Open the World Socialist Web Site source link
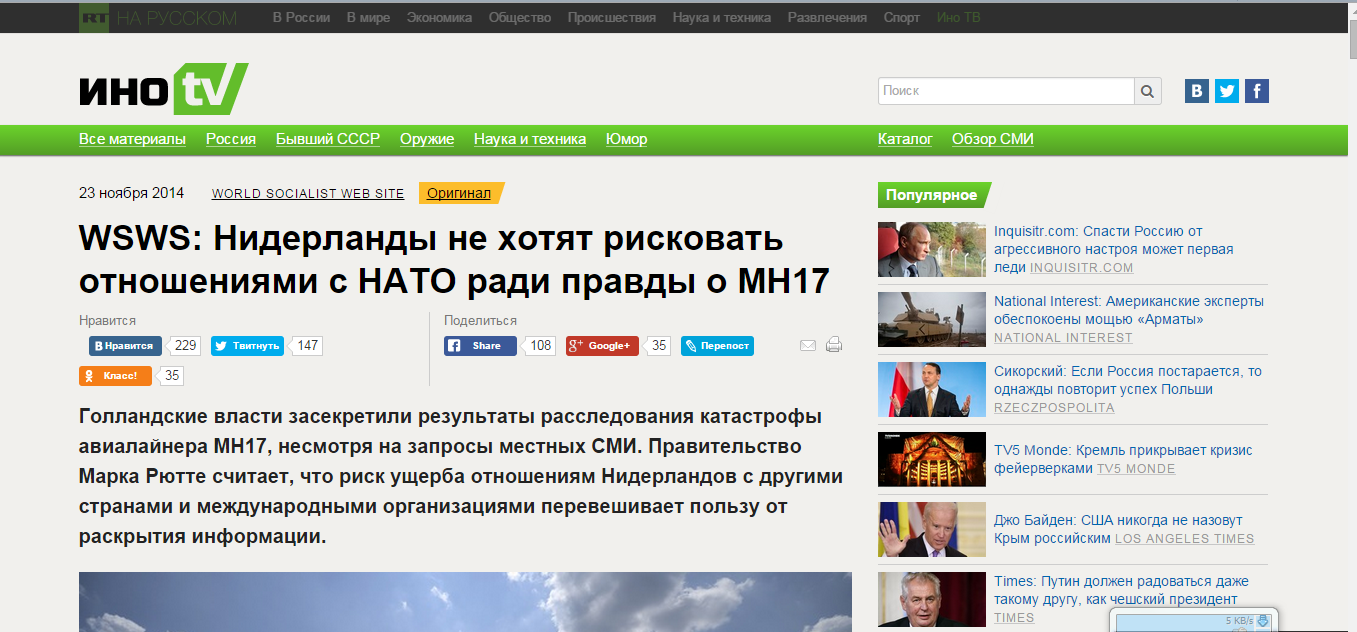This screenshot has width=1357, height=632. (308, 194)
